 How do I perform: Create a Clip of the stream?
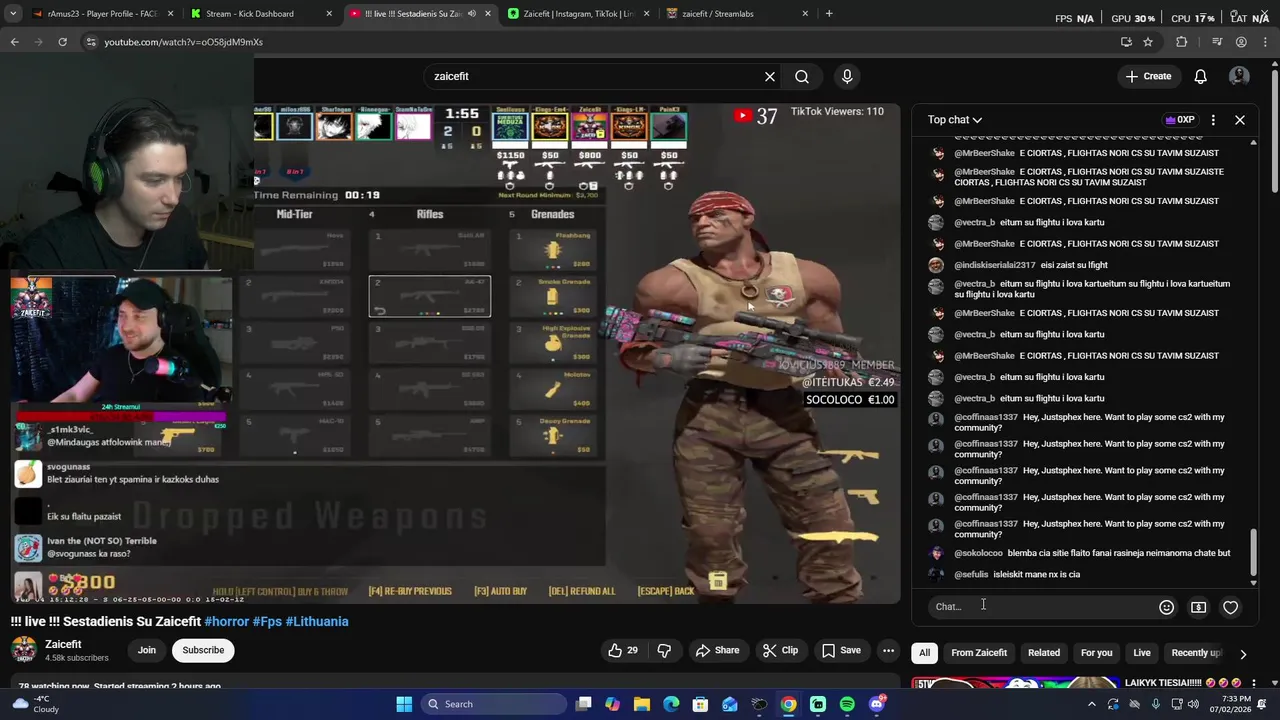(x=780, y=650)
